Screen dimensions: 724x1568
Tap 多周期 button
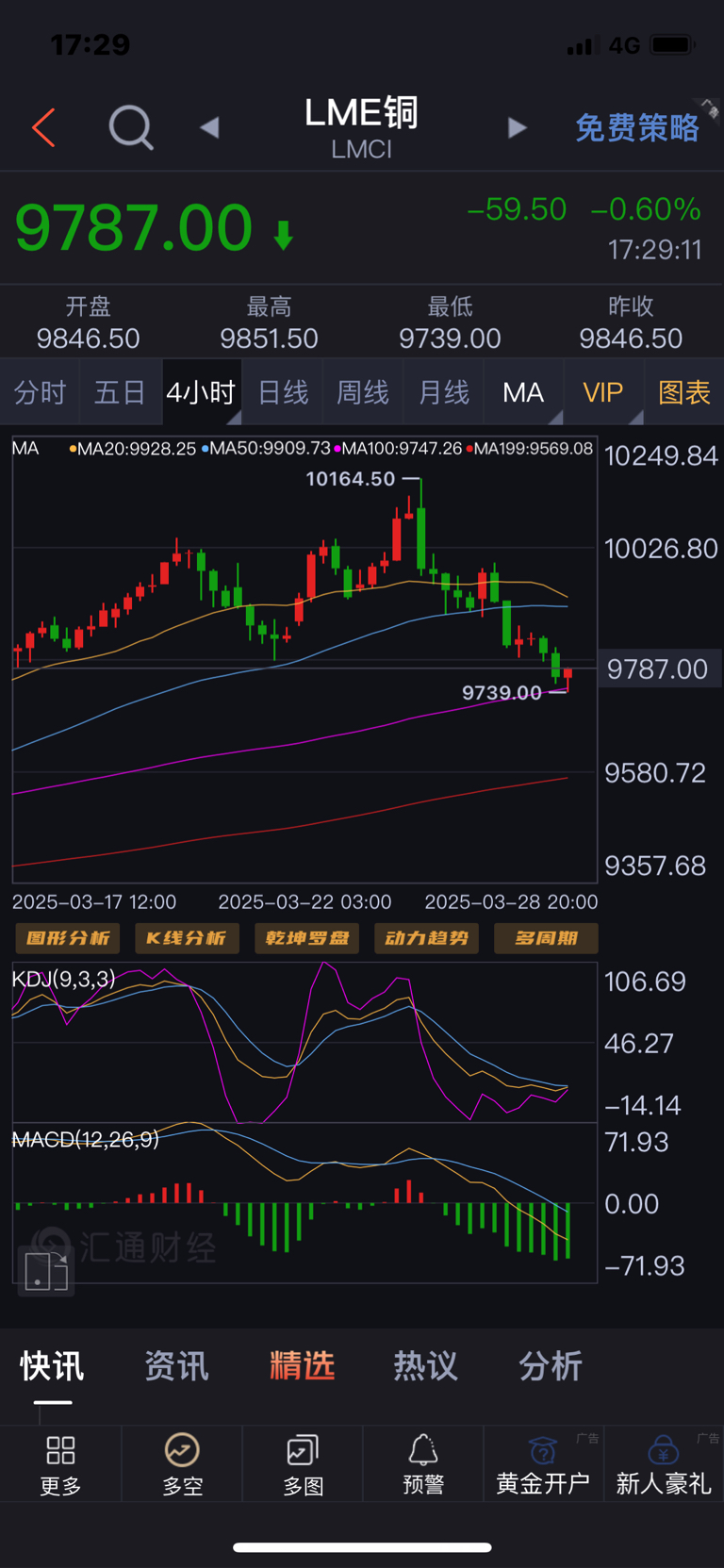(x=546, y=938)
